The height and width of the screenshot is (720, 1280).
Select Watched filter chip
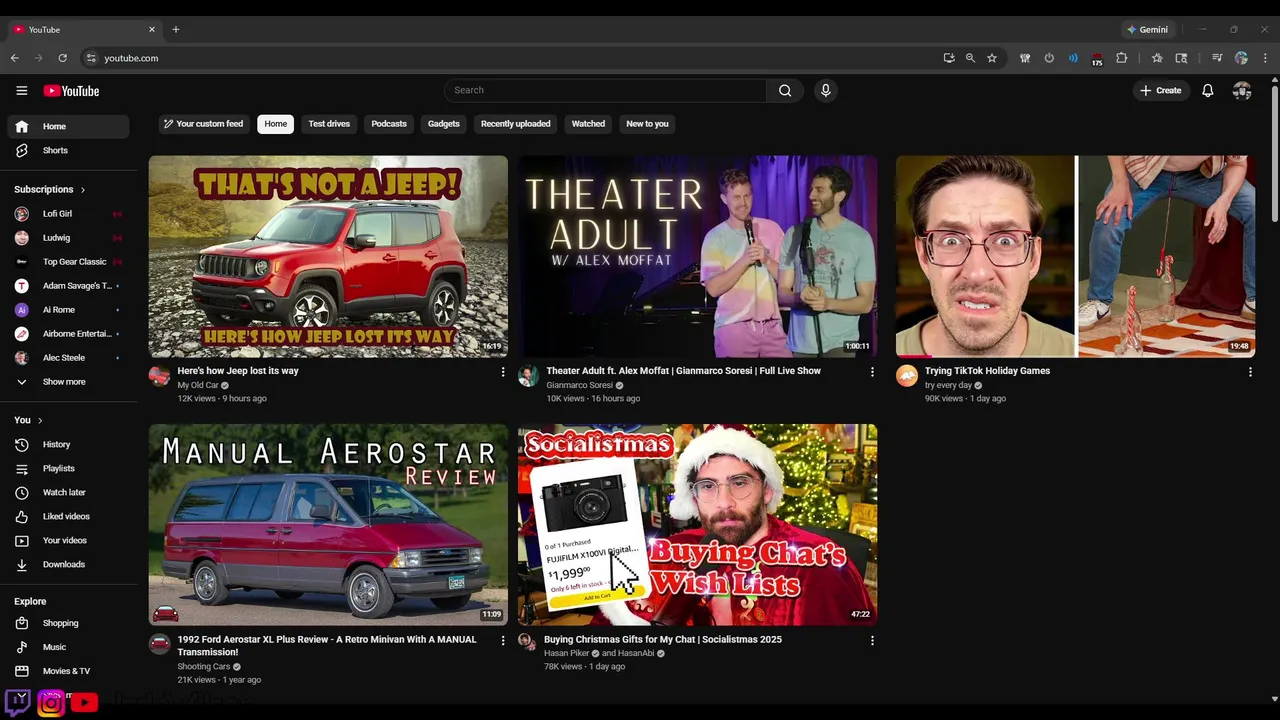point(588,124)
